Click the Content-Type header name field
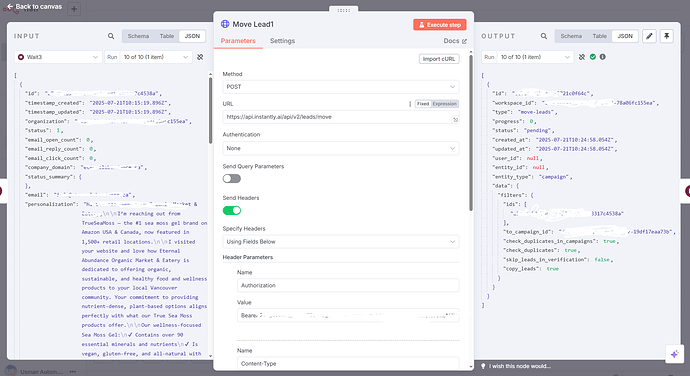690x376 pixels. [348, 364]
